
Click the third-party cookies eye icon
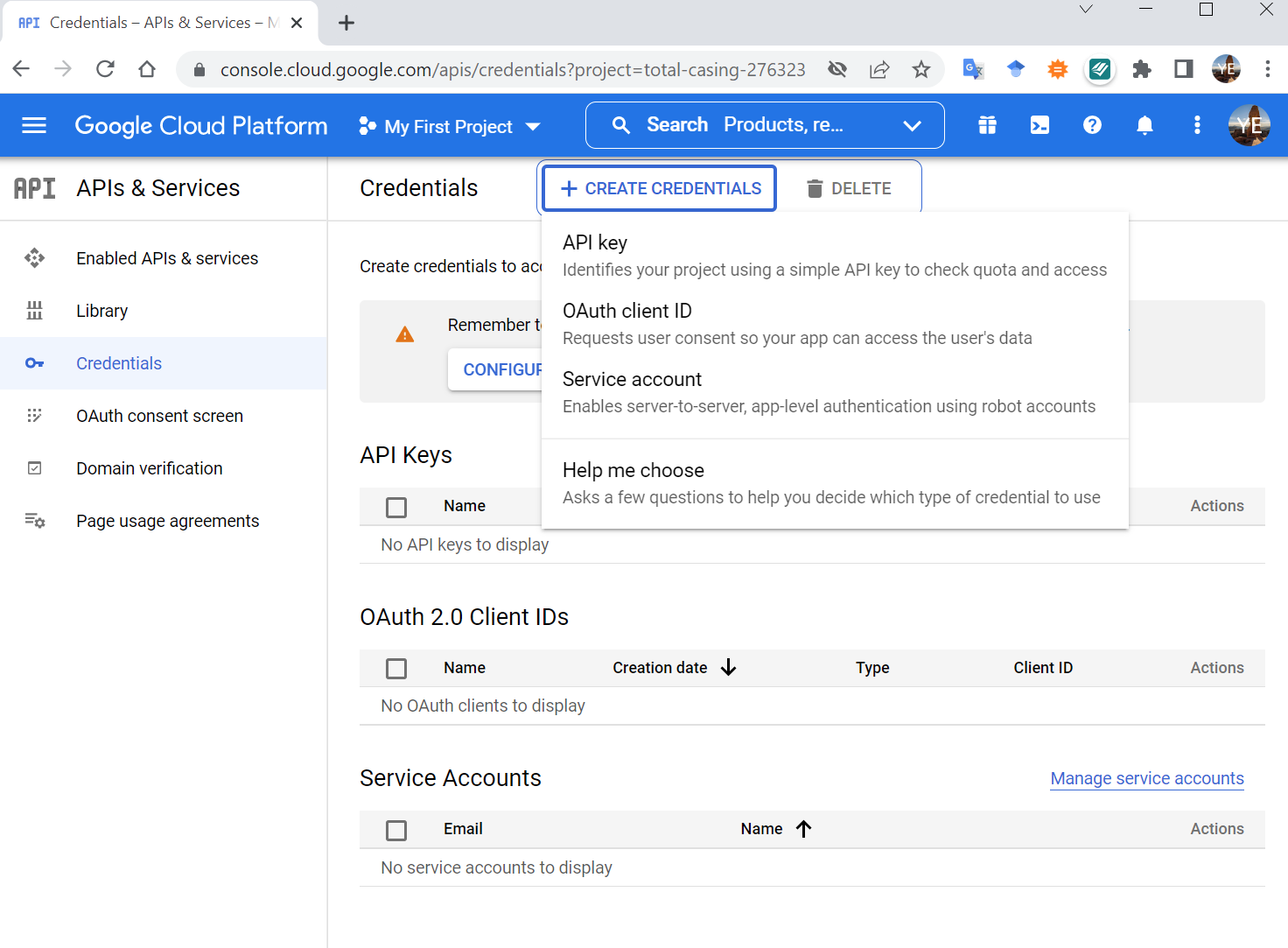837,69
